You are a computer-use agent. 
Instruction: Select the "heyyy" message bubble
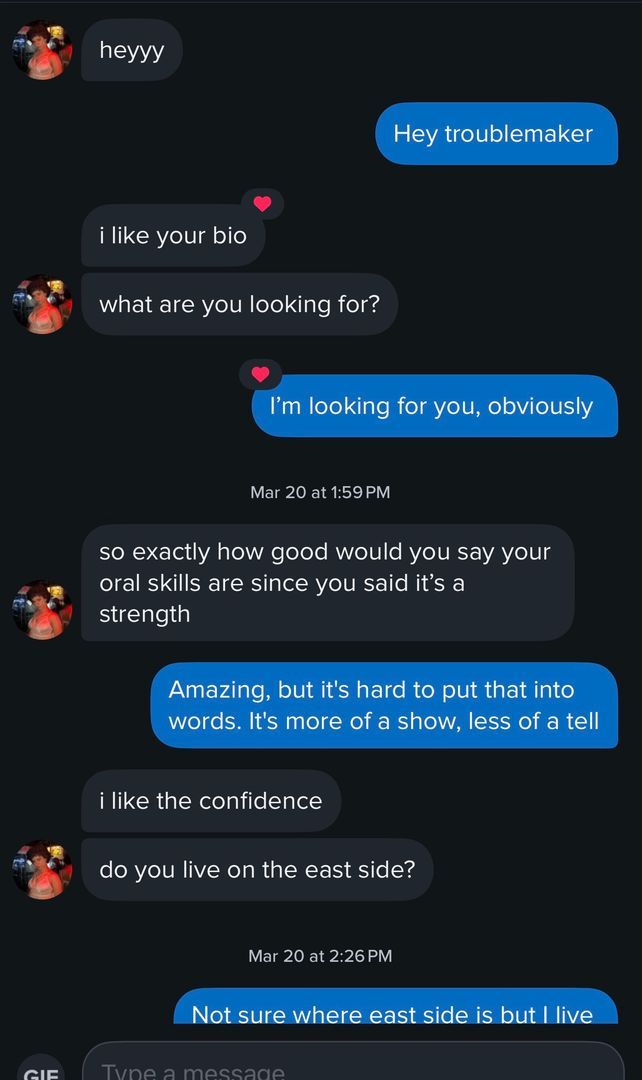[x=131, y=50]
